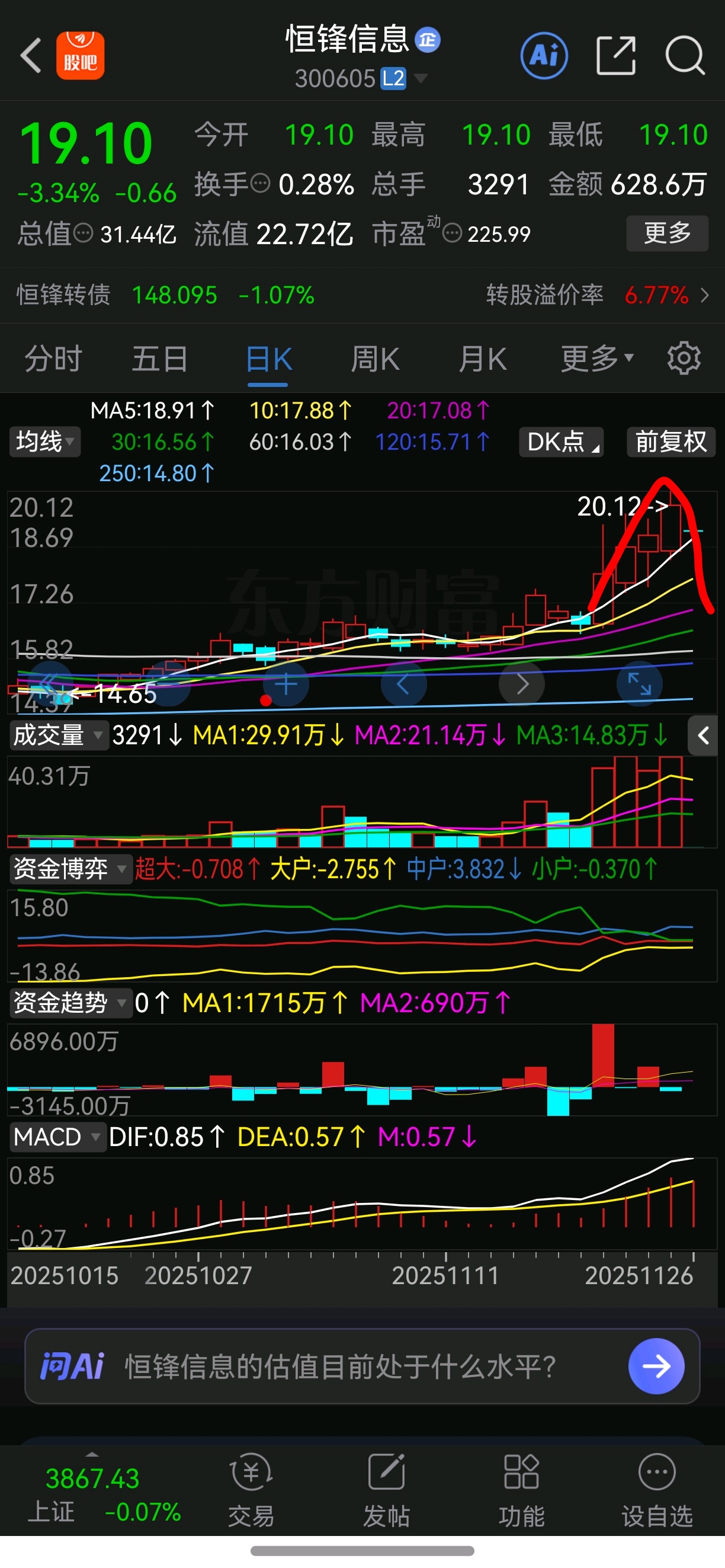The width and height of the screenshot is (725, 1568).
Task: Open the search magnifier icon
Action: click(685, 55)
